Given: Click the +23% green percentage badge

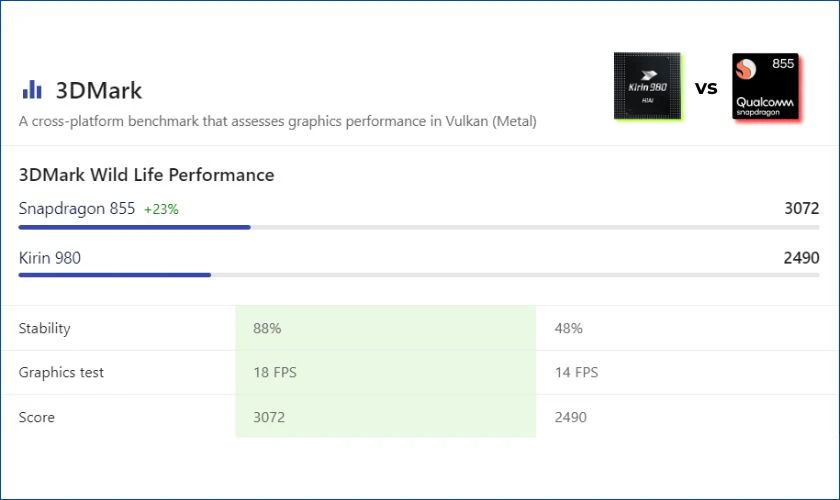Looking at the screenshot, I should pyautogui.click(x=161, y=209).
